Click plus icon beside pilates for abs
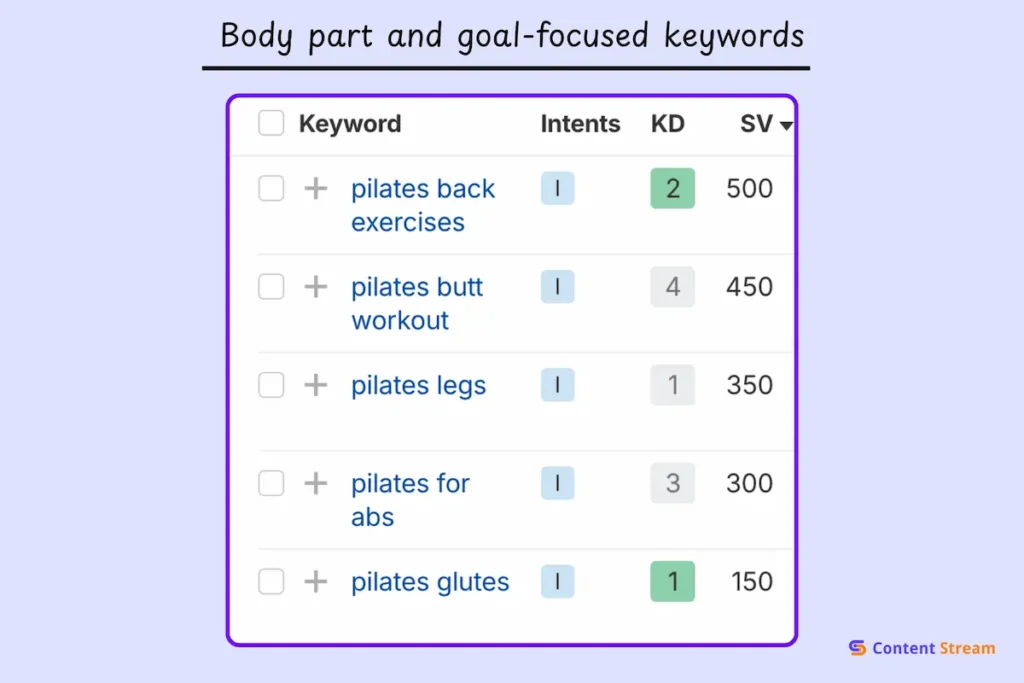This screenshot has width=1024, height=683. 316,484
